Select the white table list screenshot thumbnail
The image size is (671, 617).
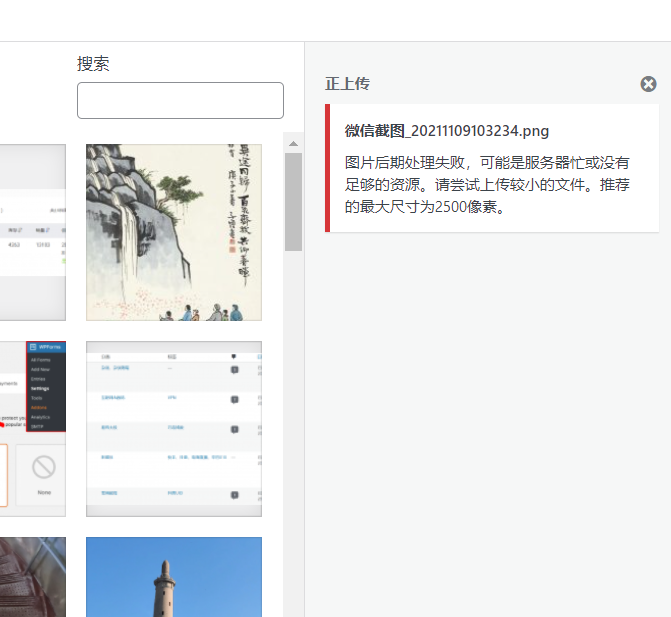click(x=174, y=428)
